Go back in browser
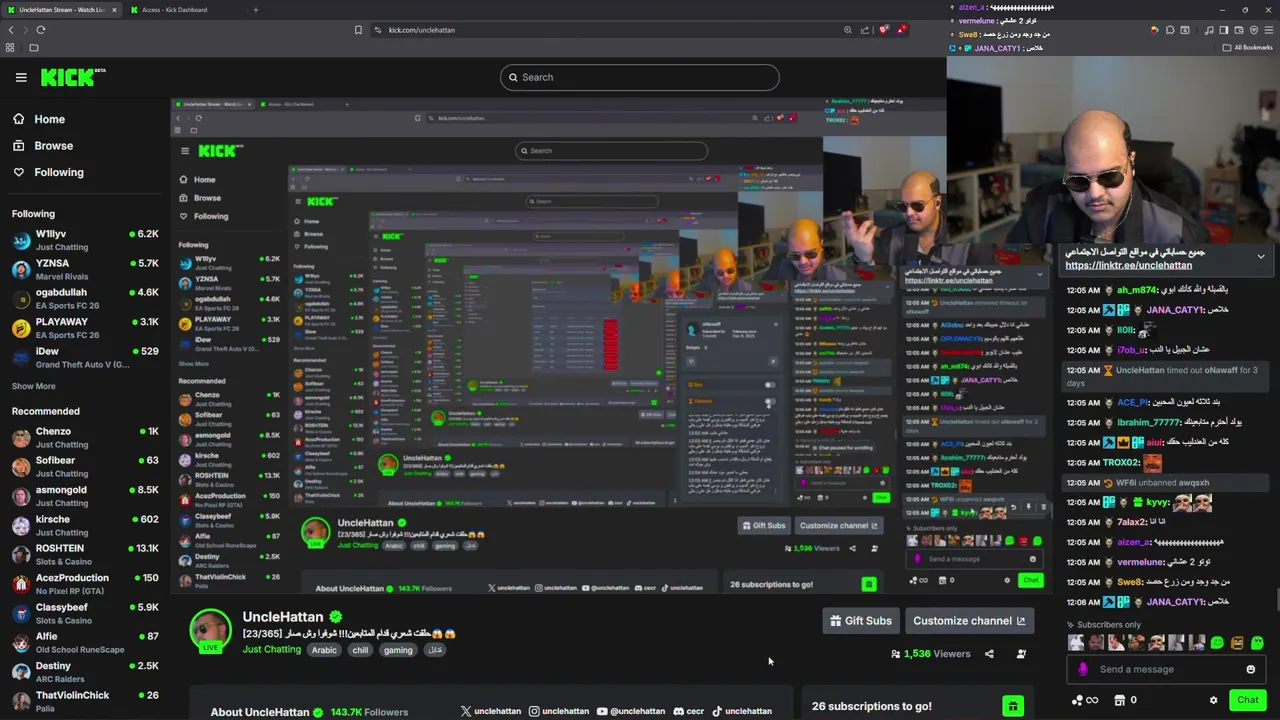 pos(11,30)
